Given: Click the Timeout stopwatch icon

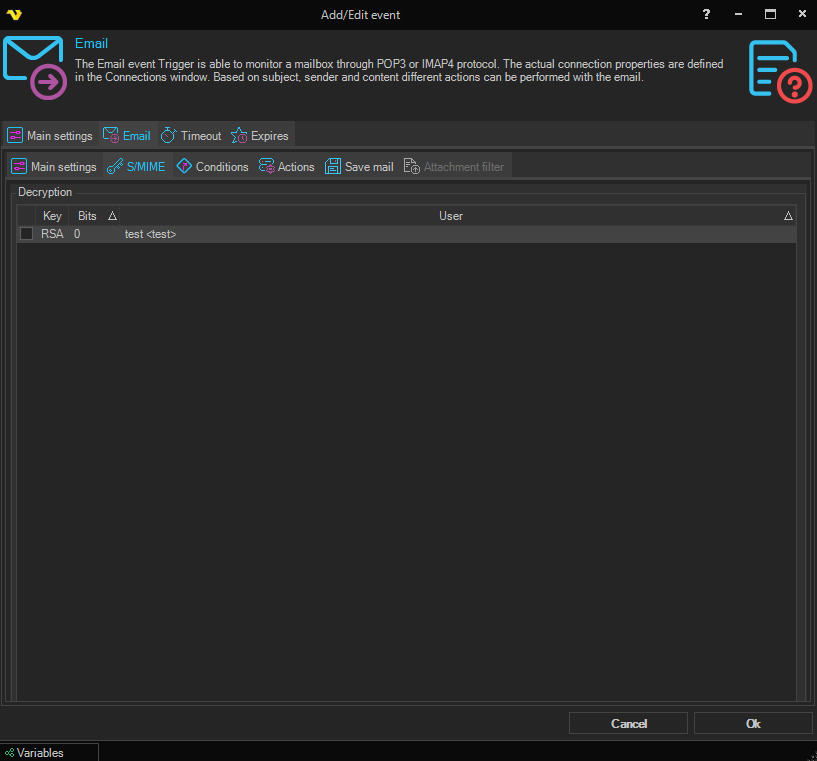Looking at the screenshot, I should click(x=169, y=136).
